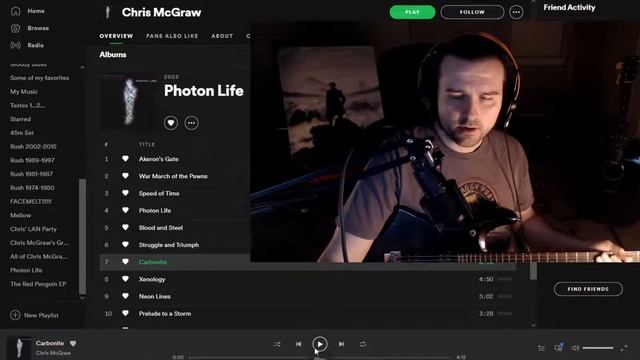The height and width of the screenshot is (360, 640).
Task: Follow Chris McGraw artist
Action: click(x=472, y=12)
